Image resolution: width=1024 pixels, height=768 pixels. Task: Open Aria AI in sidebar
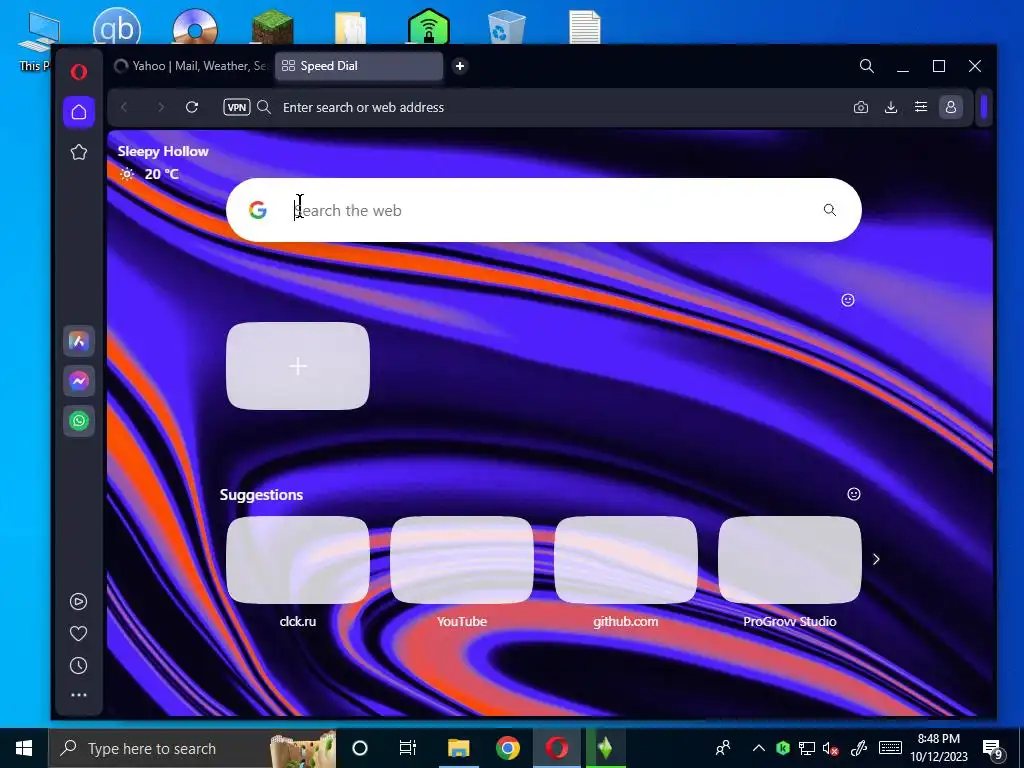pyautogui.click(x=79, y=341)
